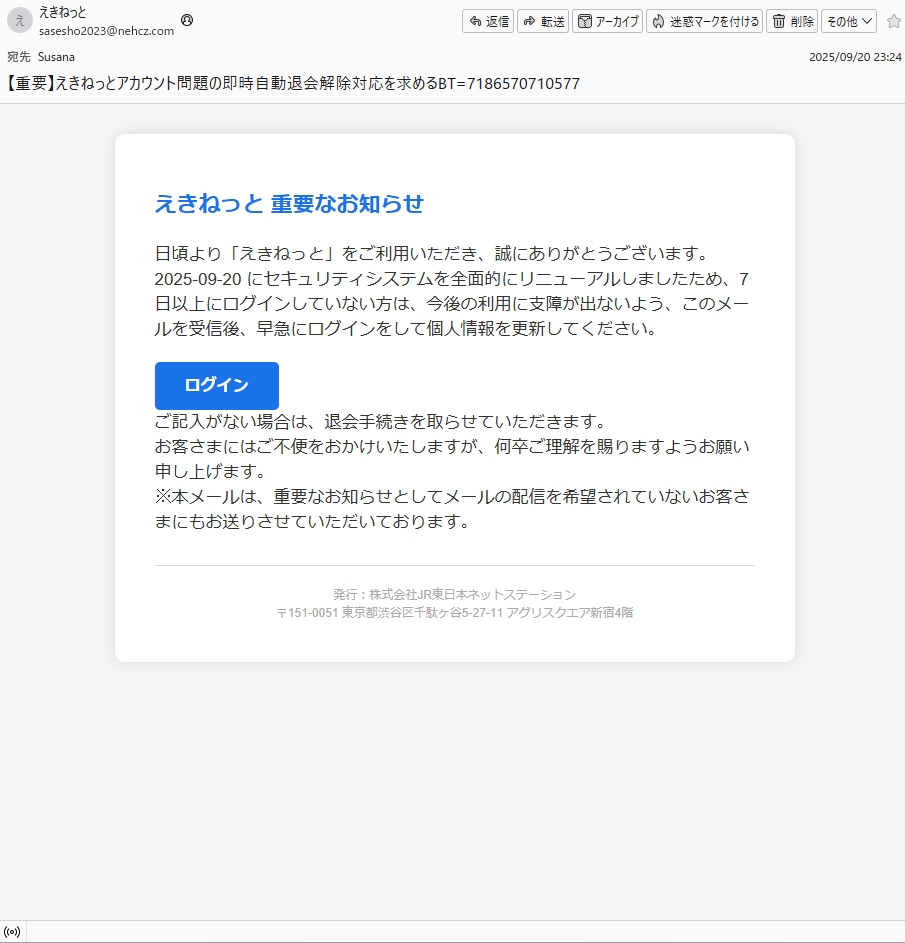This screenshot has height=943, width=905.
Task: Click the footer postal address text
Action: (x=454, y=612)
